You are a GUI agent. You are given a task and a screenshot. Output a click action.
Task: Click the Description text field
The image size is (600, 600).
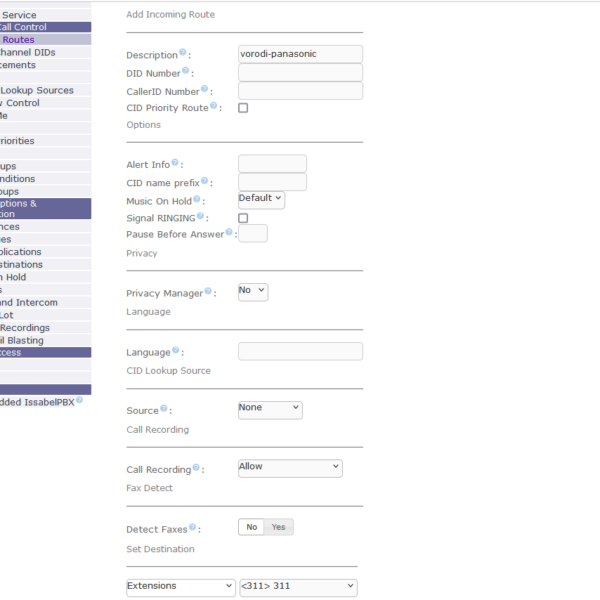pyautogui.click(x=300, y=54)
